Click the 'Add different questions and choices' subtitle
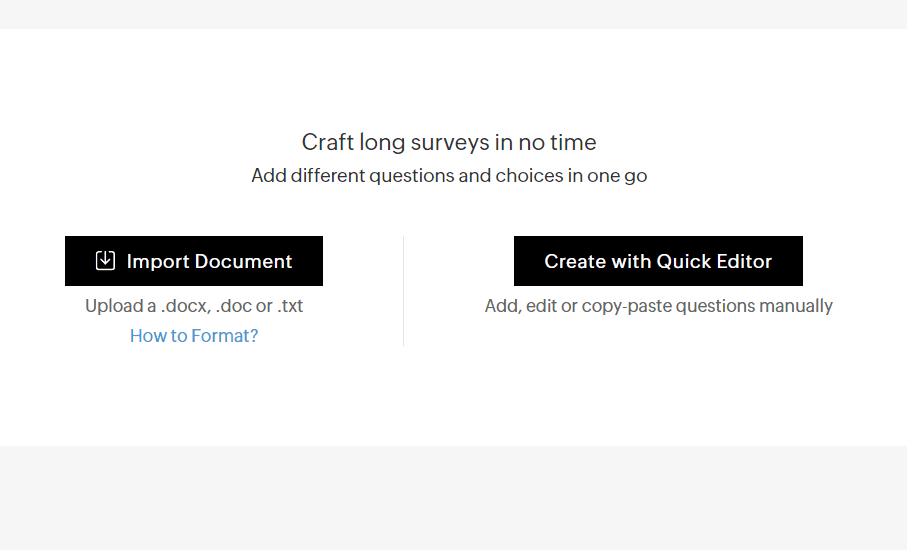 [x=449, y=176]
